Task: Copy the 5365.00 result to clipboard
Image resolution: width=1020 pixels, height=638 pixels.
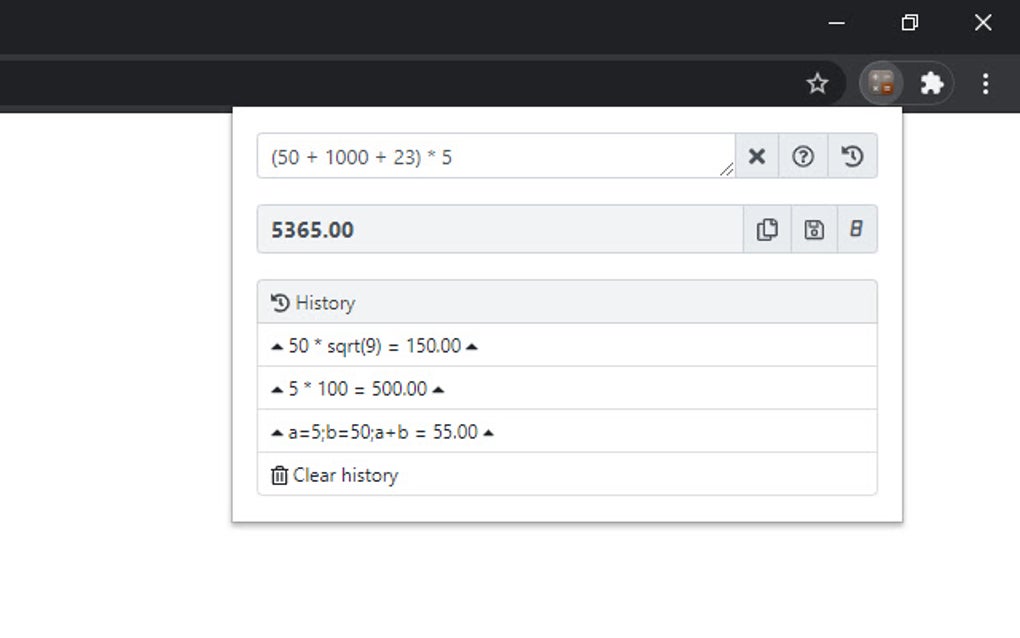Action: (x=767, y=230)
